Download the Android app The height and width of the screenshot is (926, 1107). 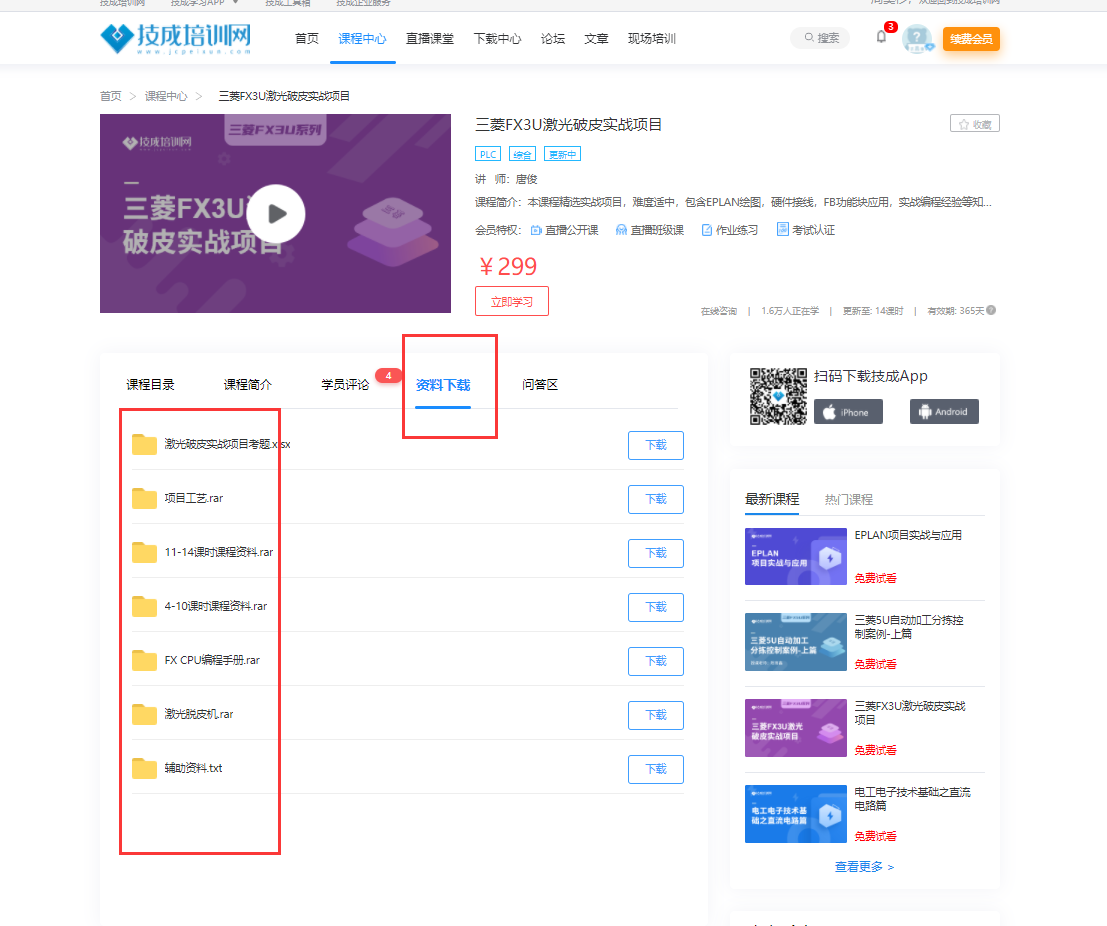pos(944,411)
